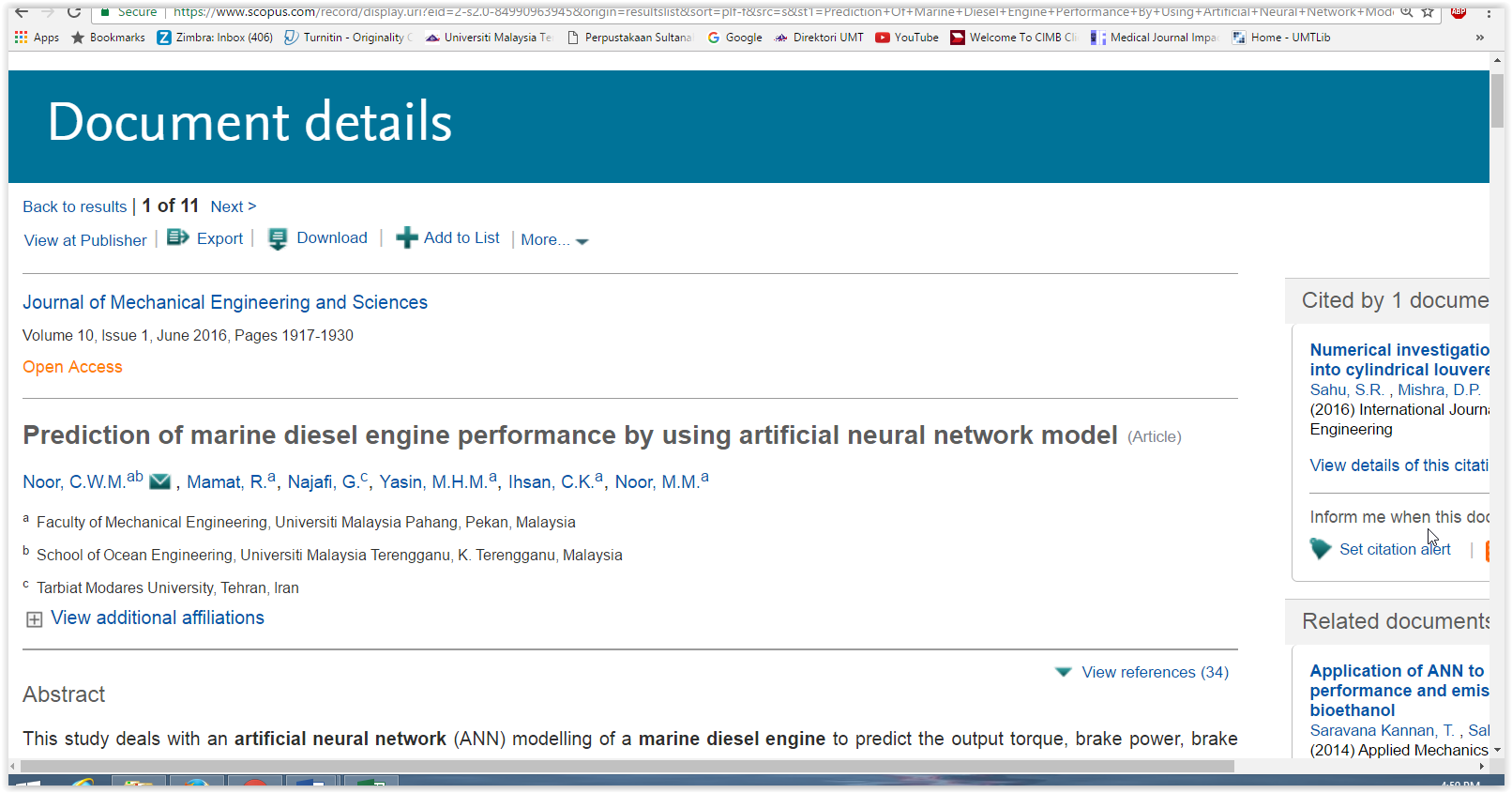The image size is (1512, 793).
Task: Open Journal of Mechanical Engineering and Sciences
Action: tap(225, 302)
